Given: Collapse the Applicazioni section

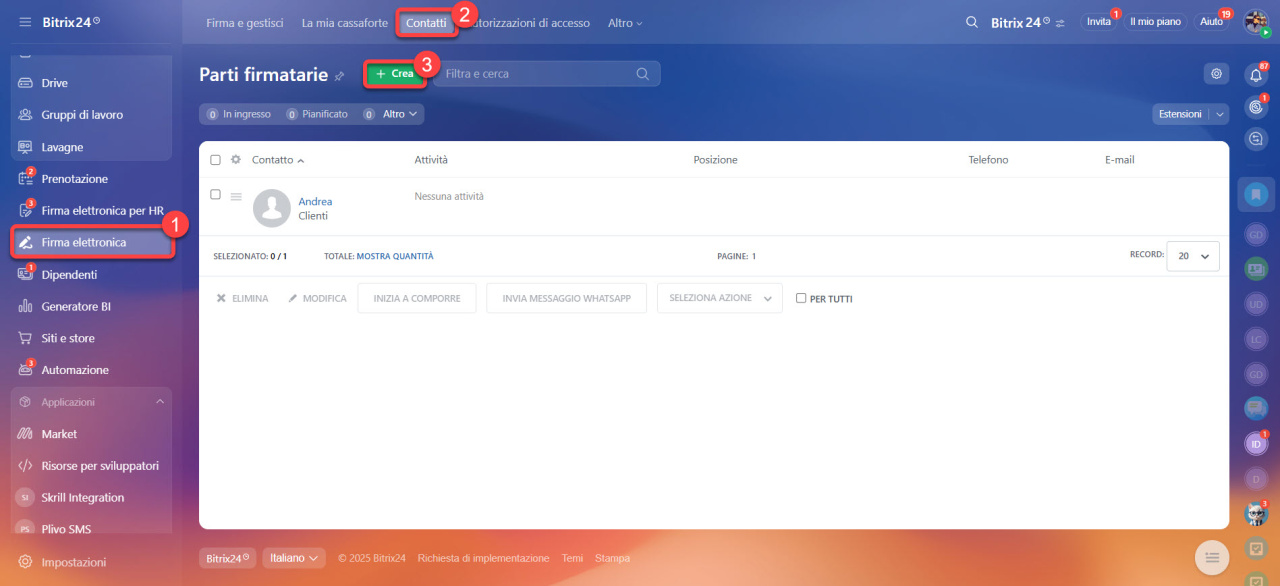Looking at the screenshot, I should point(160,402).
